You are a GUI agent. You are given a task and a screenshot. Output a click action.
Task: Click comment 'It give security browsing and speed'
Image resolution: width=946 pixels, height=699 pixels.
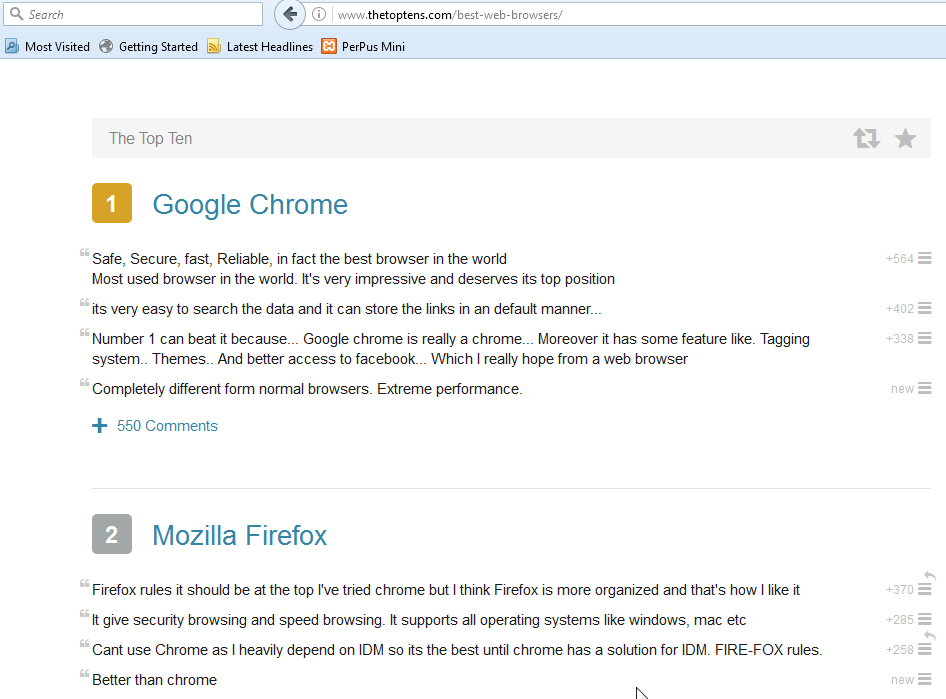tap(419, 620)
